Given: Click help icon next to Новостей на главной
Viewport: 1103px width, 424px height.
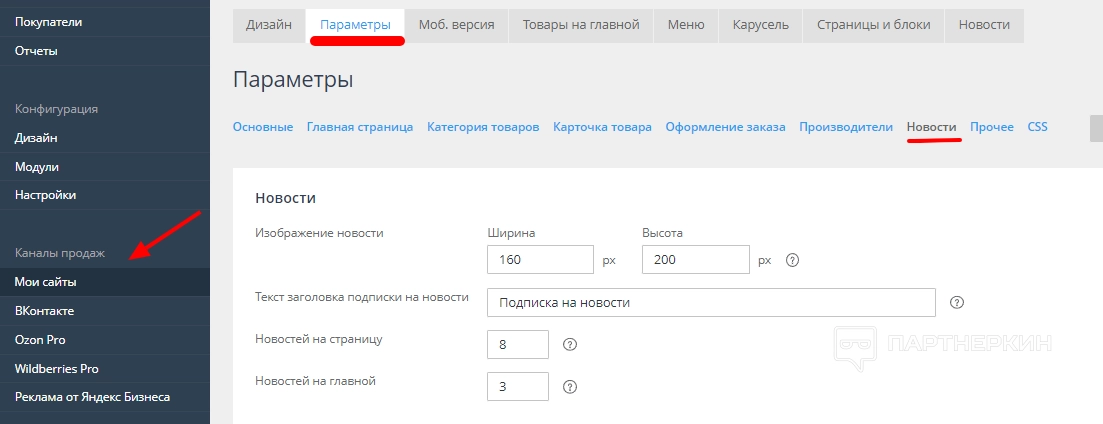Looking at the screenshot, I should [x=571, y=387].
